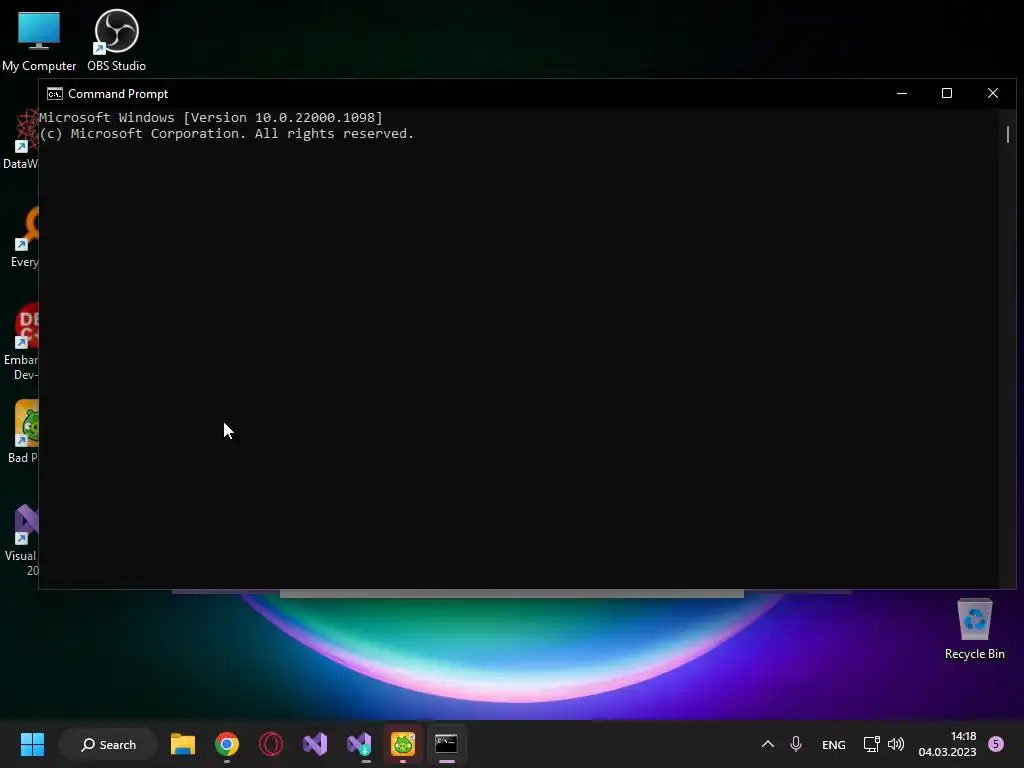1024x768 pixels.
Task: Select the Bad Piggies desktop shortcut
Action: pyautogui.click(x=24, y=432)
